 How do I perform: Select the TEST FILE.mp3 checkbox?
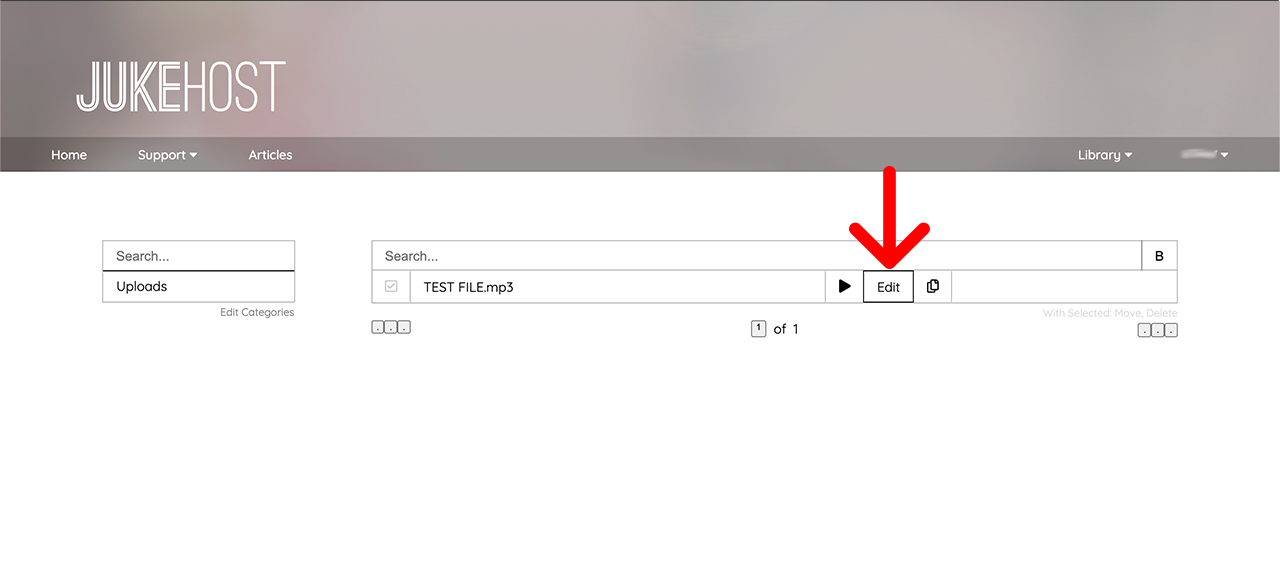pos(391,287)
